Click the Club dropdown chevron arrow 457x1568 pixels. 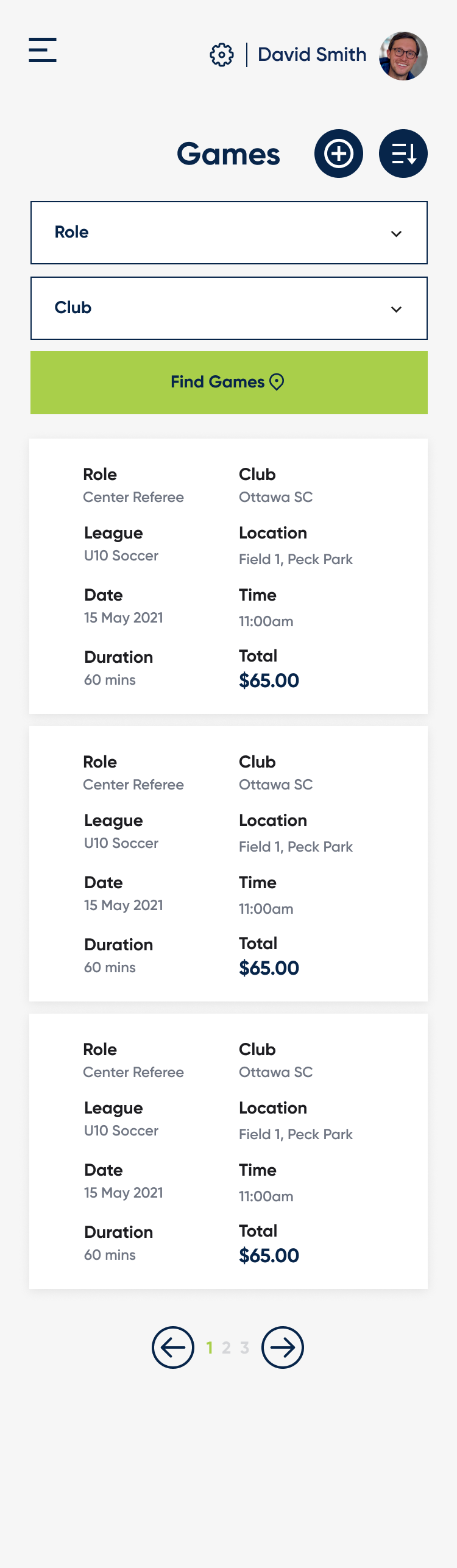coord(396,309)
